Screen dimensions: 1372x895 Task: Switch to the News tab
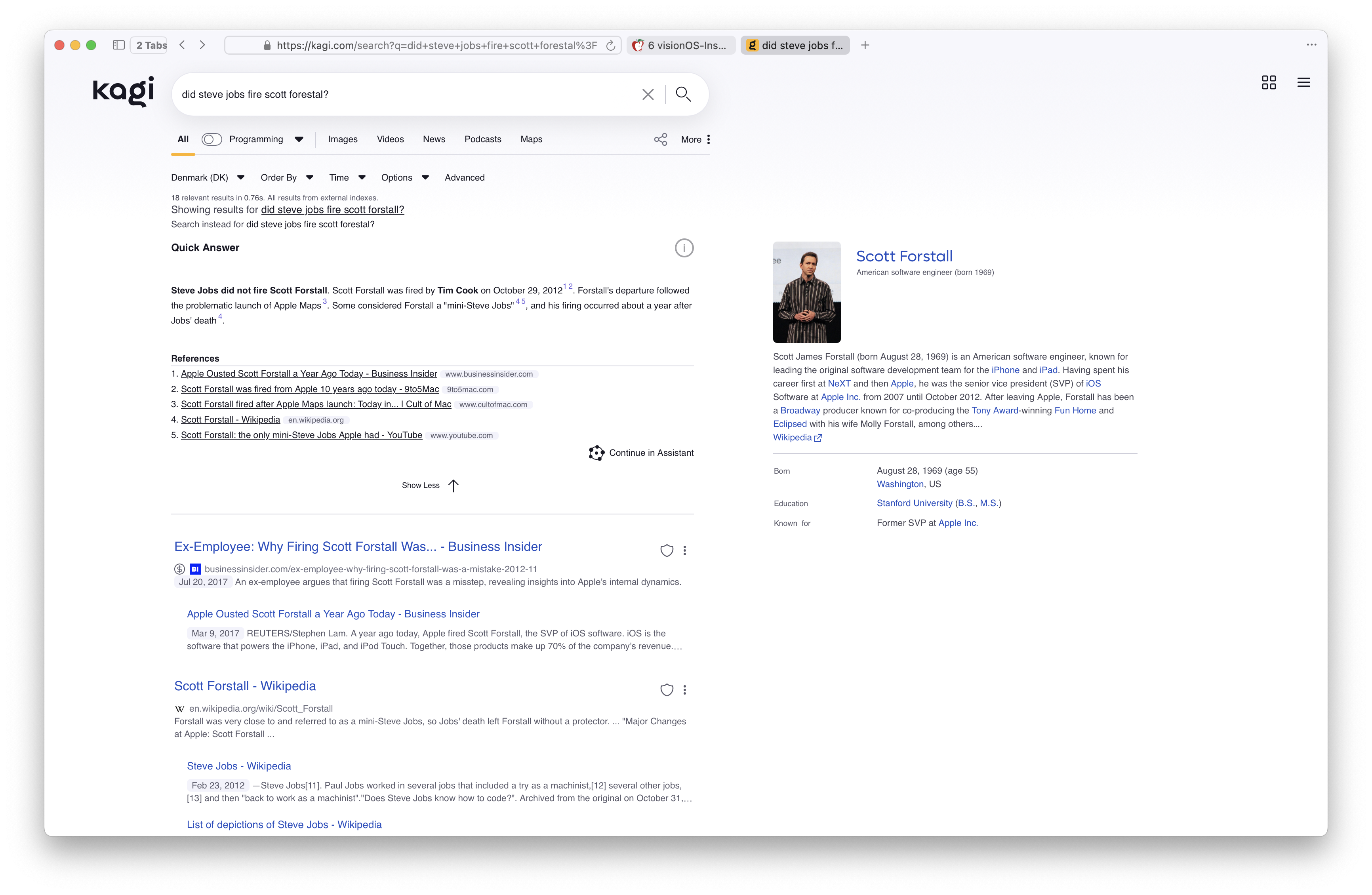coord(434,139)
